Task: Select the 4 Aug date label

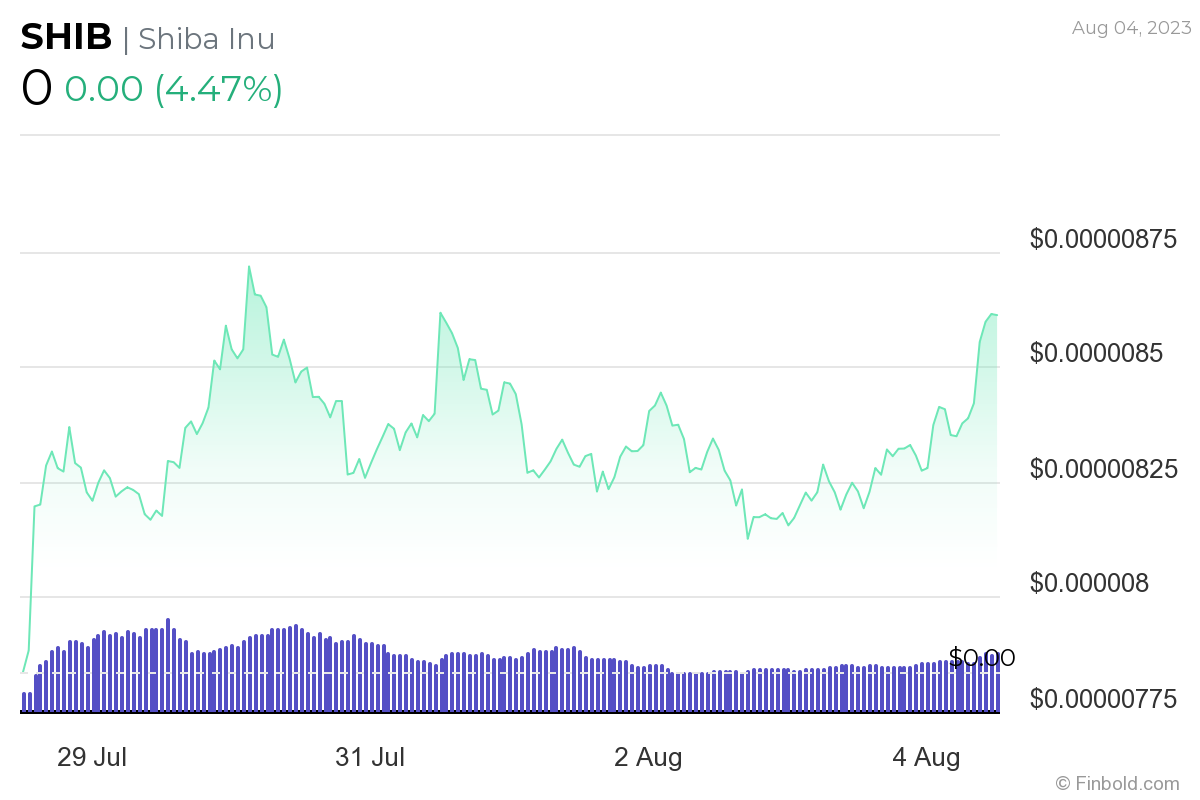Action: pos(926,757)
